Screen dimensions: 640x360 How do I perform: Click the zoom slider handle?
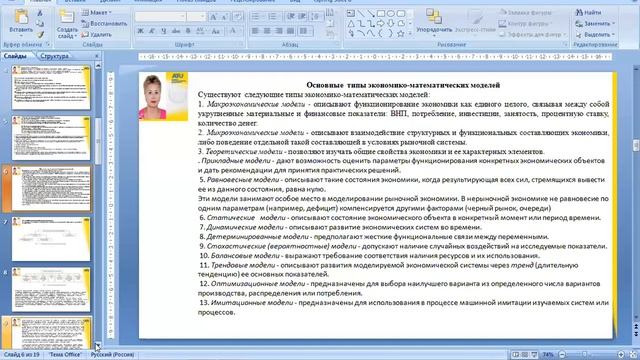pos(585,355)
